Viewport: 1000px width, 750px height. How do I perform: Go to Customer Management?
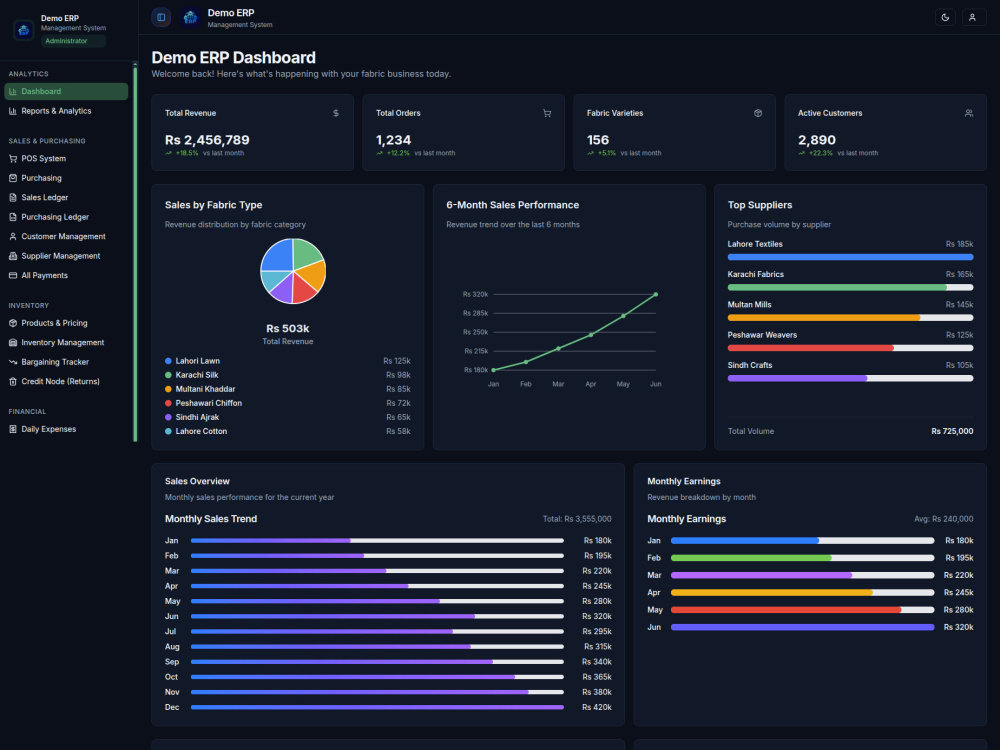pos(66,237)
